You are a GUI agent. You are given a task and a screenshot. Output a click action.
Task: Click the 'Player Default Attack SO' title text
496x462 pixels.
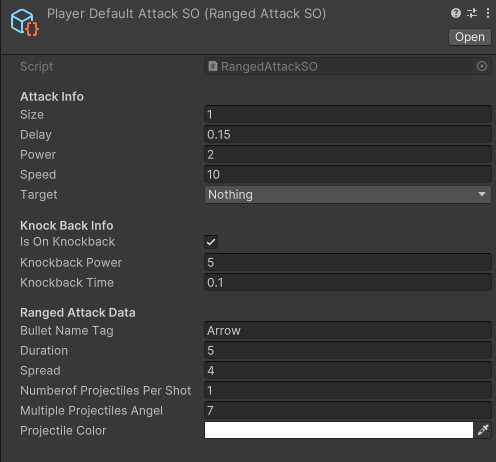click(123, 14)
